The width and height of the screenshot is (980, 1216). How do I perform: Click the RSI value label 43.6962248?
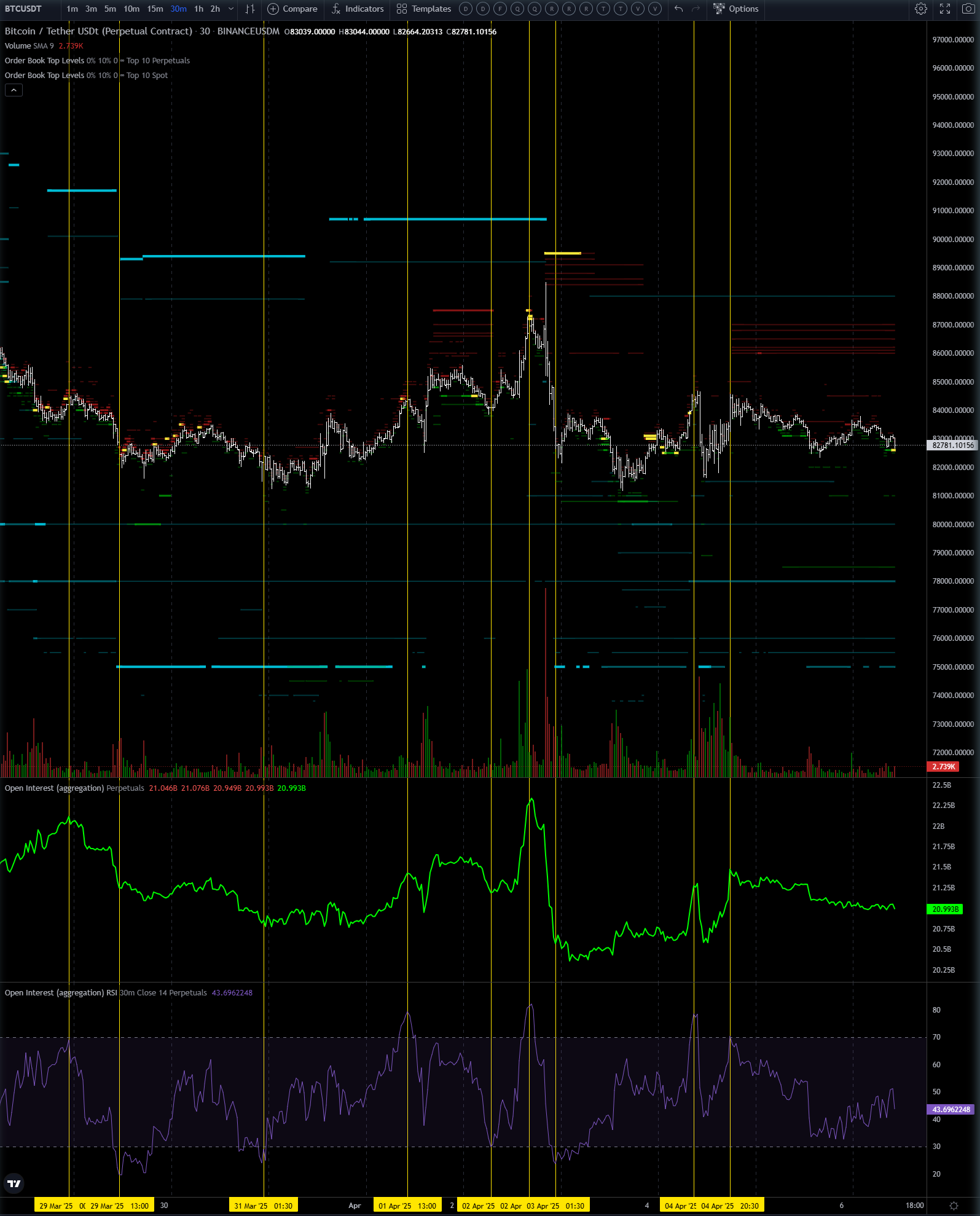(x=951, y=1110)
